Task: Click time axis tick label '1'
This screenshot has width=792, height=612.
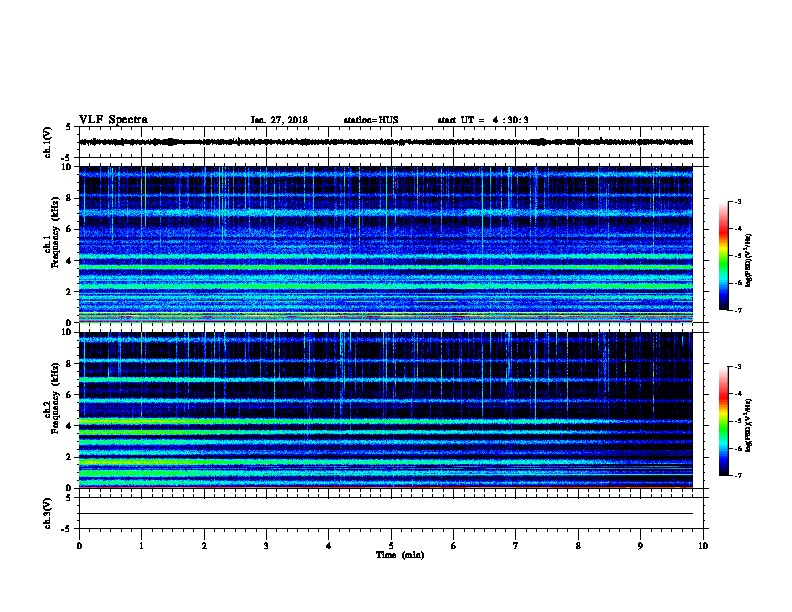Action: point(141,546)
